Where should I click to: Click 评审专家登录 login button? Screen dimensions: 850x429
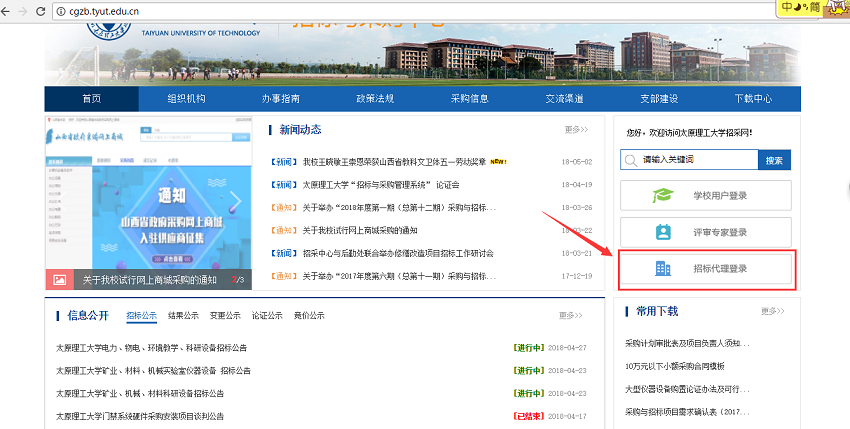(705, 232)
